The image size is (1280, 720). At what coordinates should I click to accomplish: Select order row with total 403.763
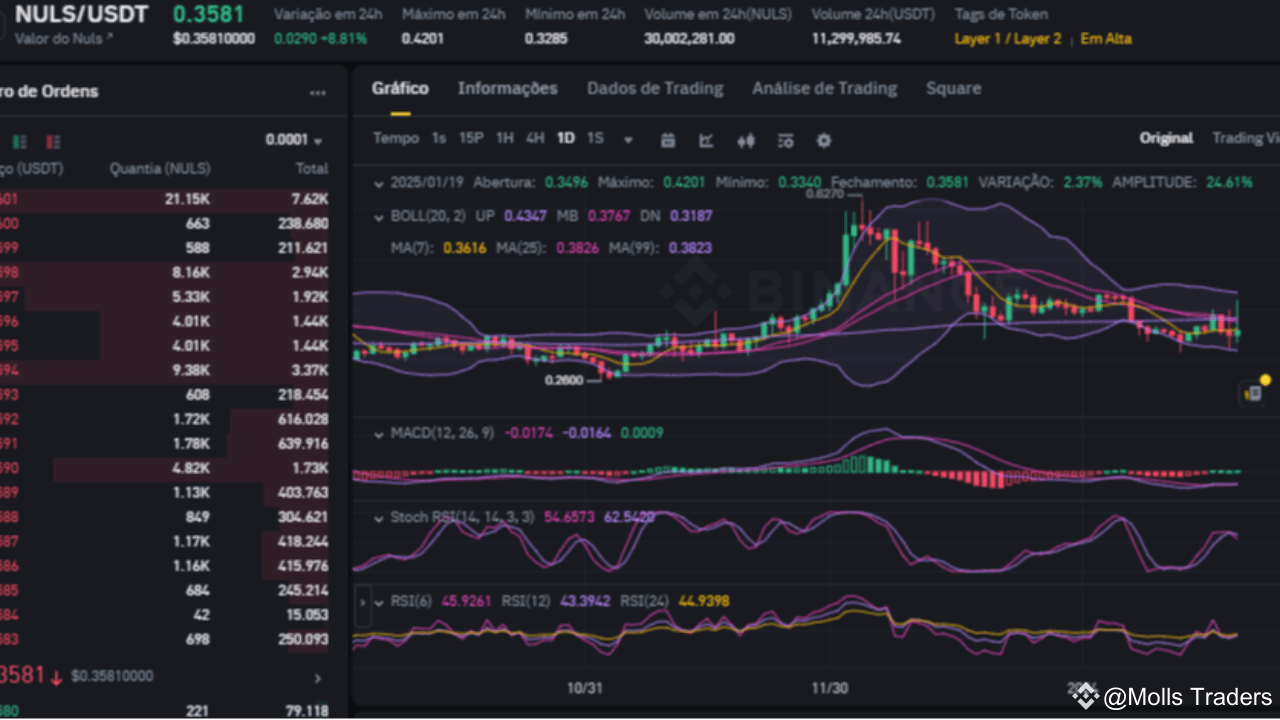click(x=164, y=492)
